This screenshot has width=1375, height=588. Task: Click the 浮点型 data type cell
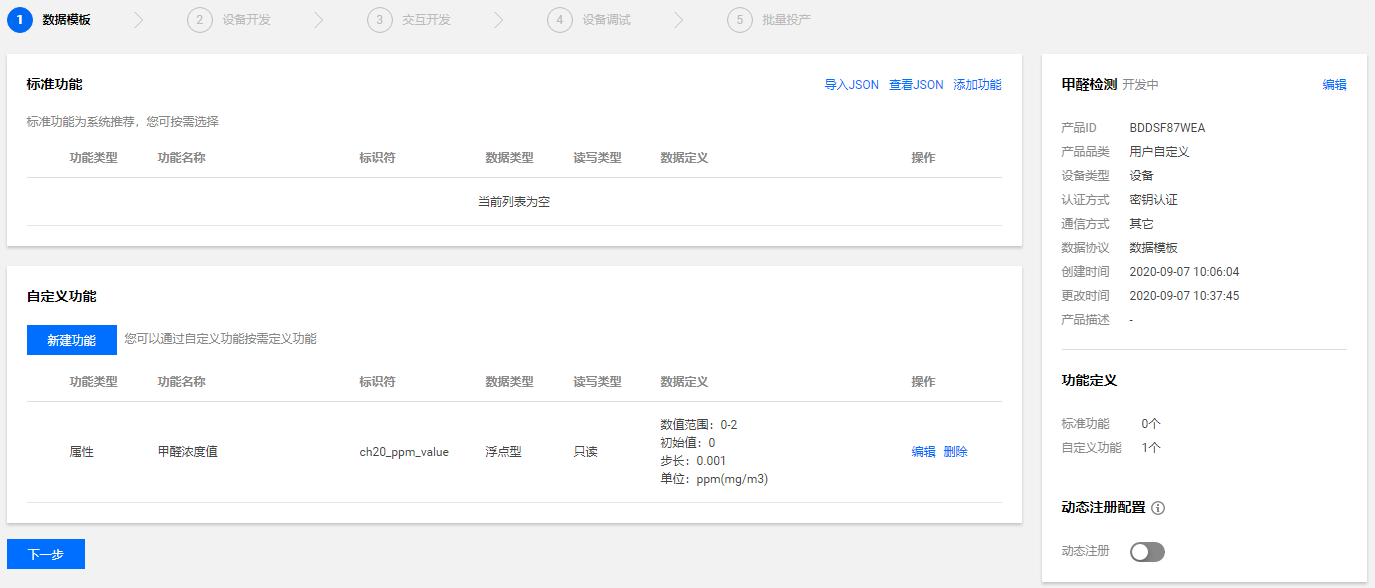tap(503, 452)
